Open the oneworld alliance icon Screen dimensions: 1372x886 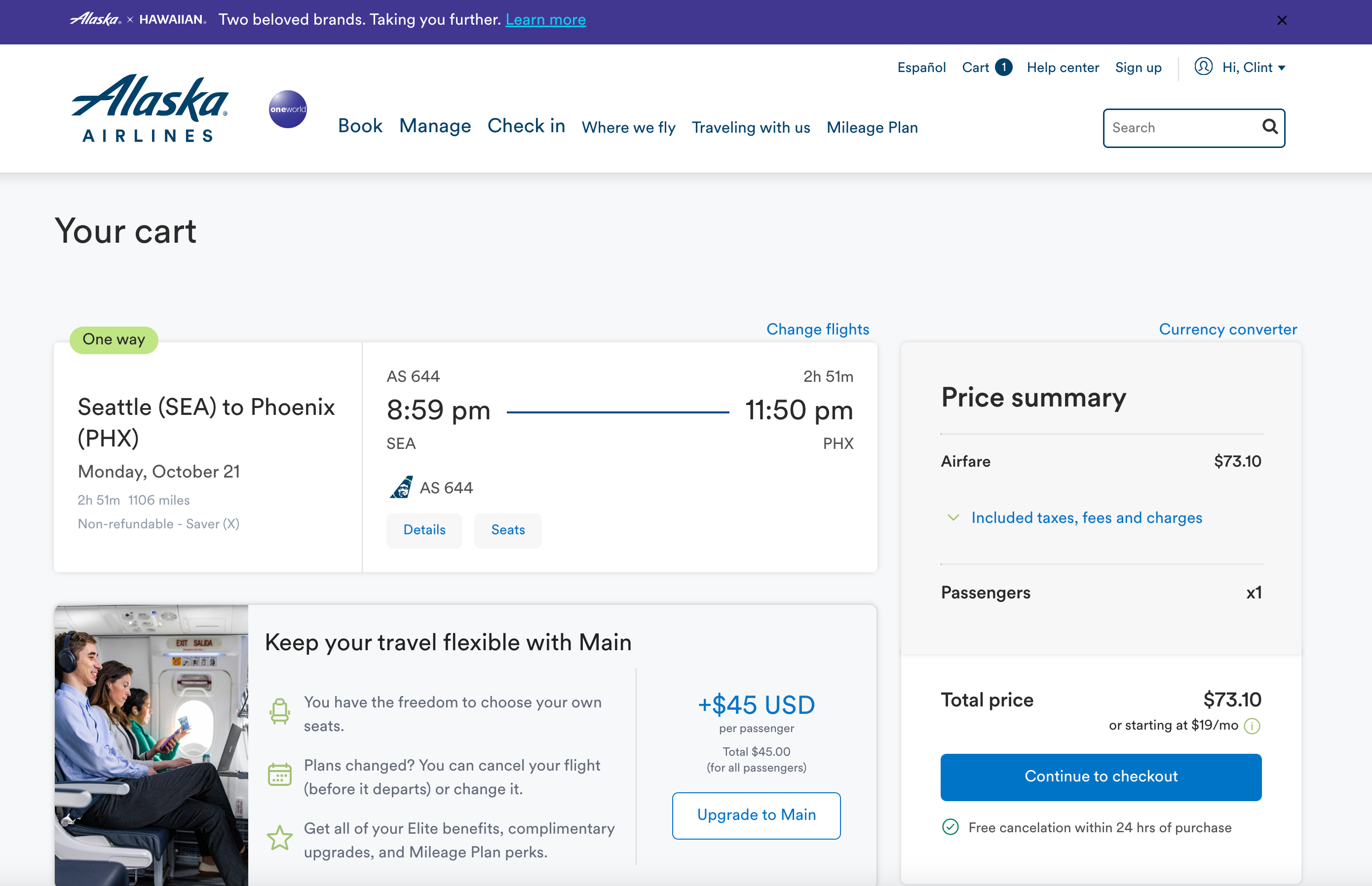287,110
